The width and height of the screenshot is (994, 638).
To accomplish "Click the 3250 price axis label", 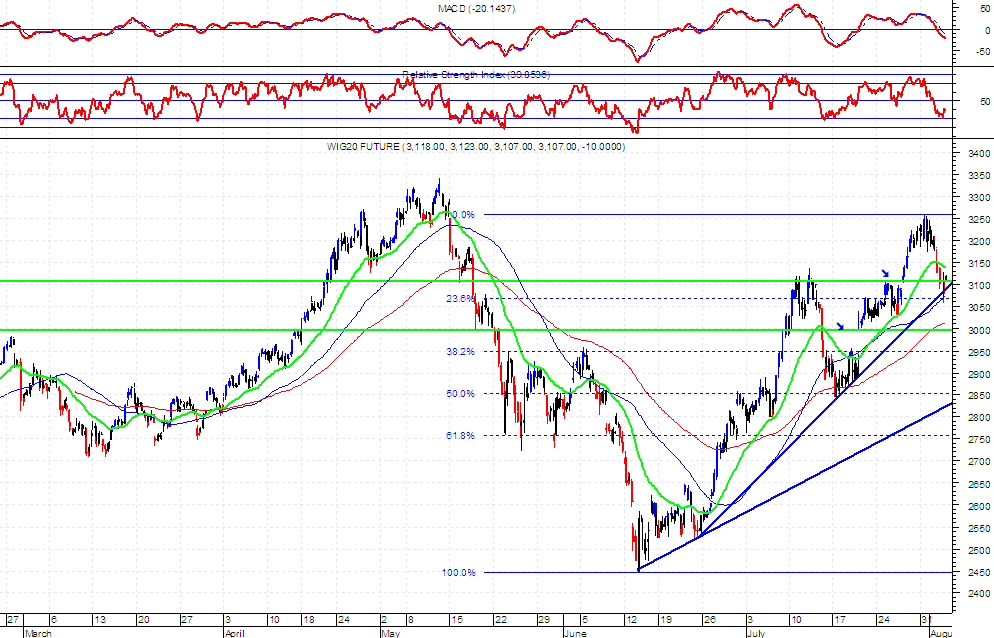I will 979,219.
